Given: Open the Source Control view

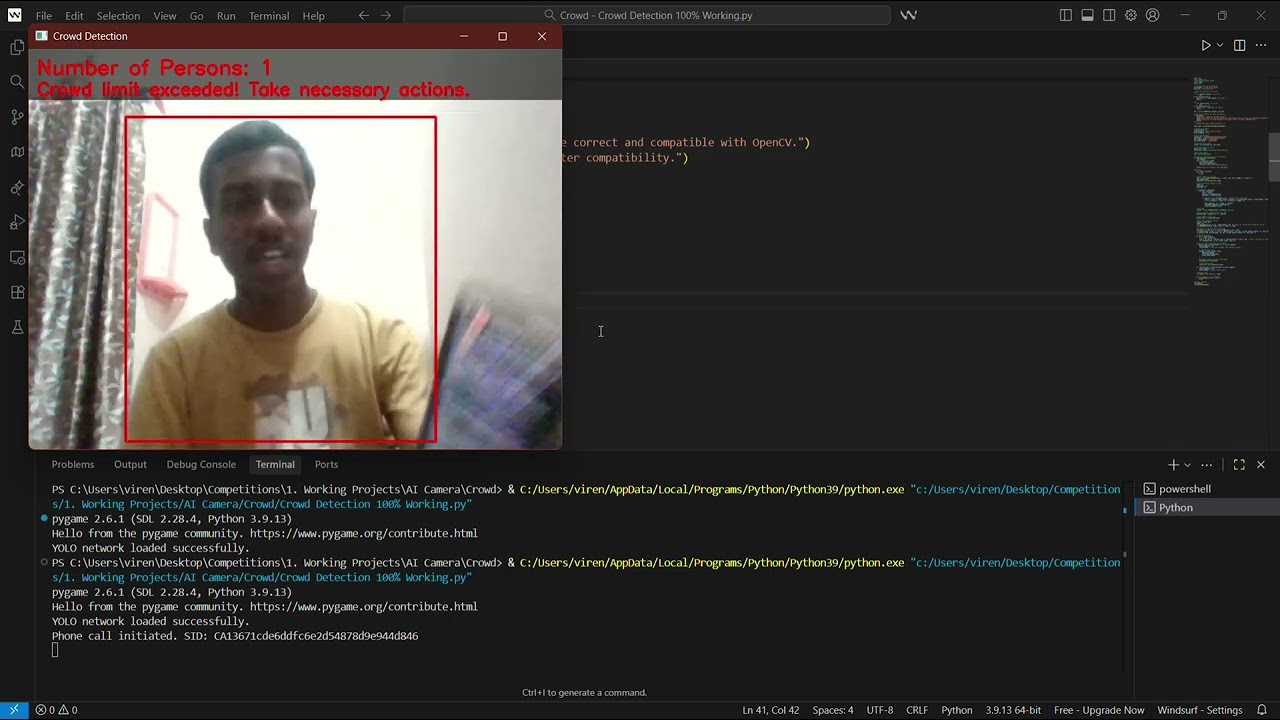Looking at the screenshot, I should click(x=17, y=117).
